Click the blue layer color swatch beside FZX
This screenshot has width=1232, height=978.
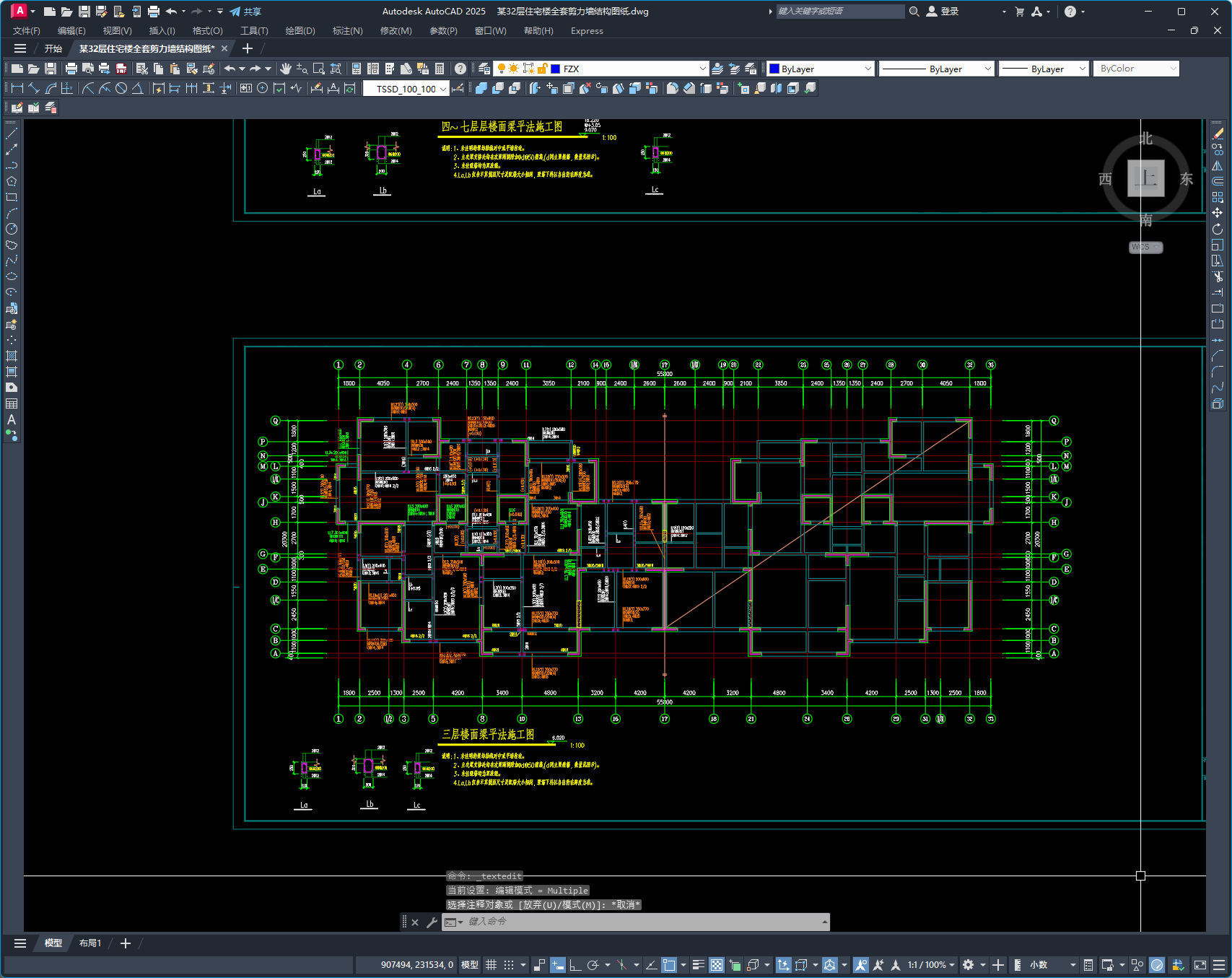click(x=556, y=69)
